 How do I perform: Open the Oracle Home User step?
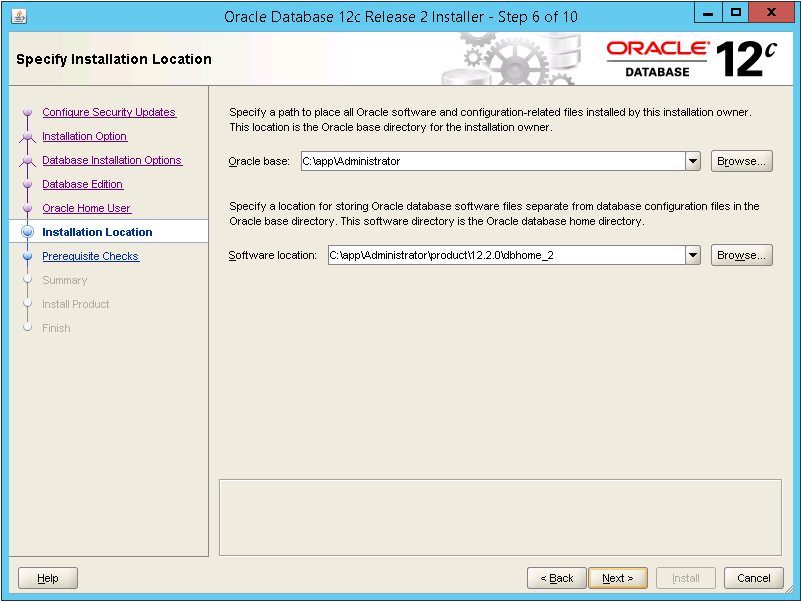87,209
